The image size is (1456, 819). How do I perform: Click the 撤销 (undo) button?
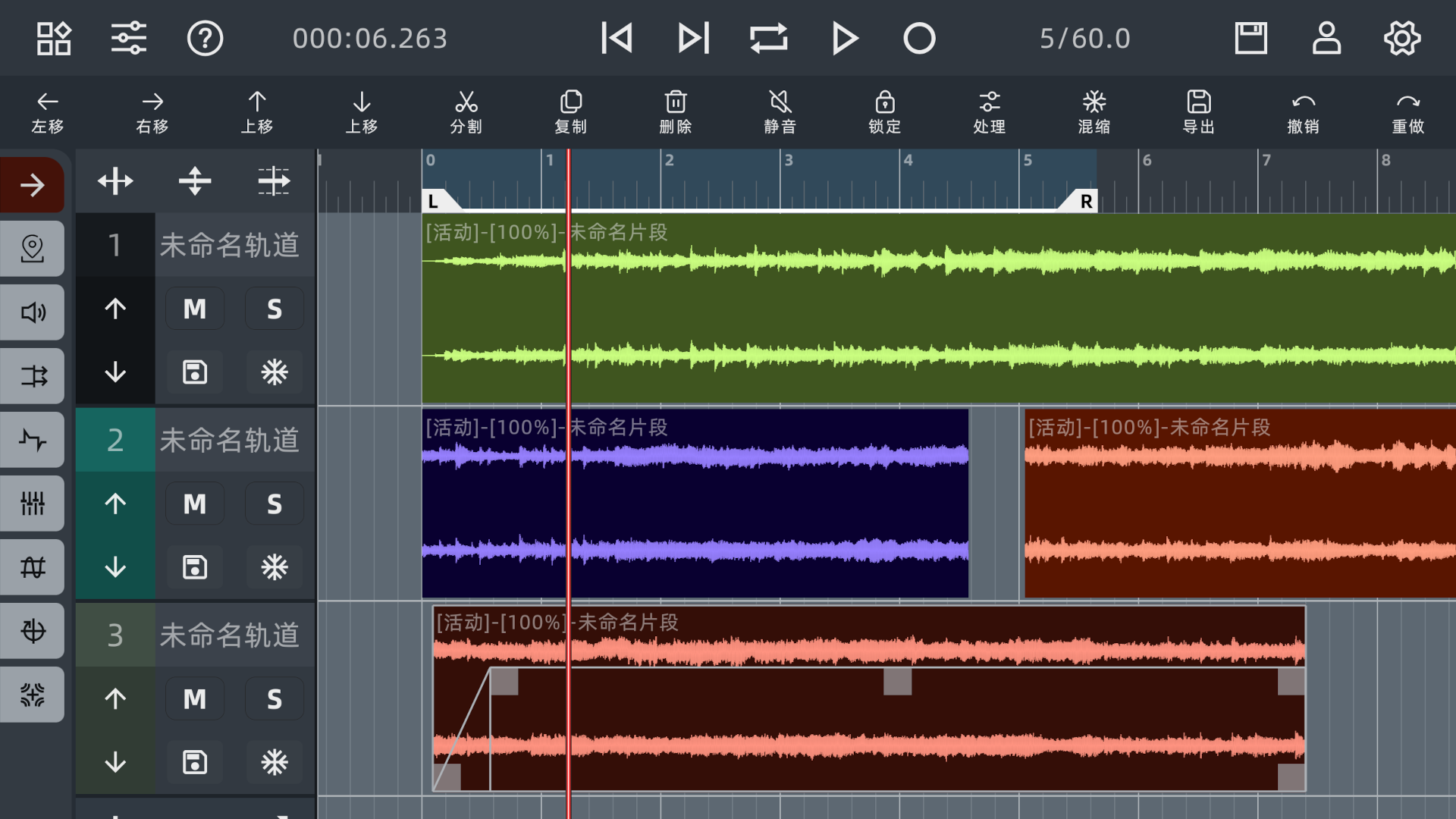(x=1303, y=111)
